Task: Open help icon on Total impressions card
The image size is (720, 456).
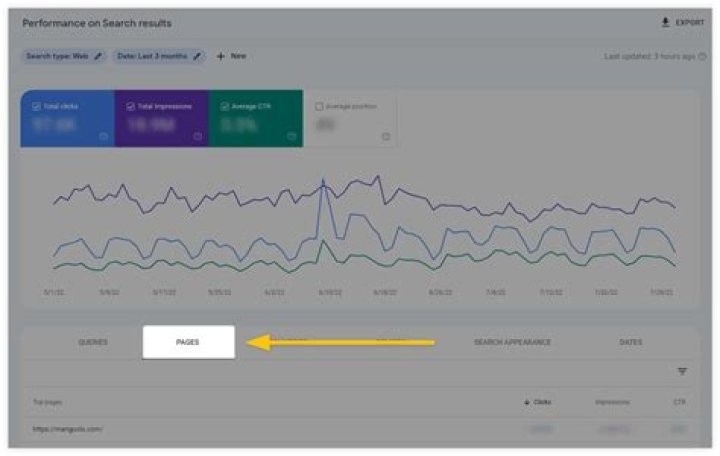Action: point(198,136)
